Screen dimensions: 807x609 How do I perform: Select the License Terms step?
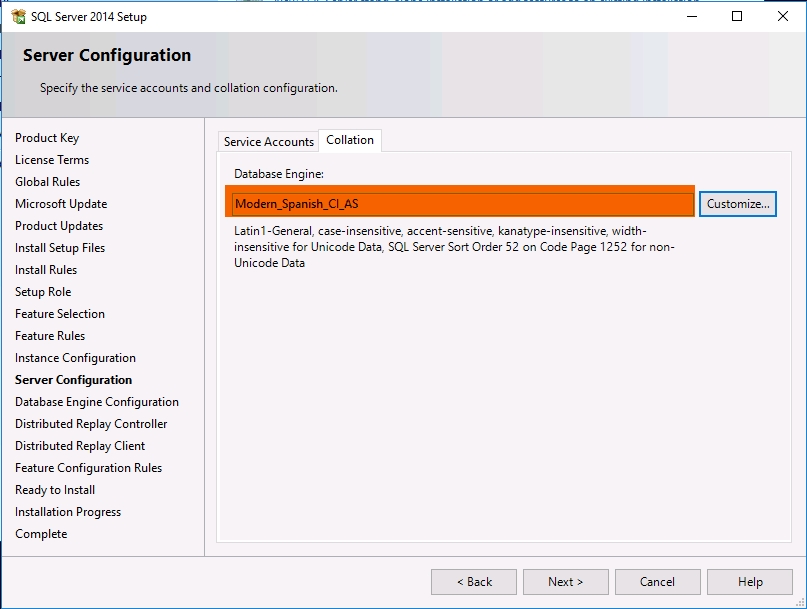(x=52, y=160)
